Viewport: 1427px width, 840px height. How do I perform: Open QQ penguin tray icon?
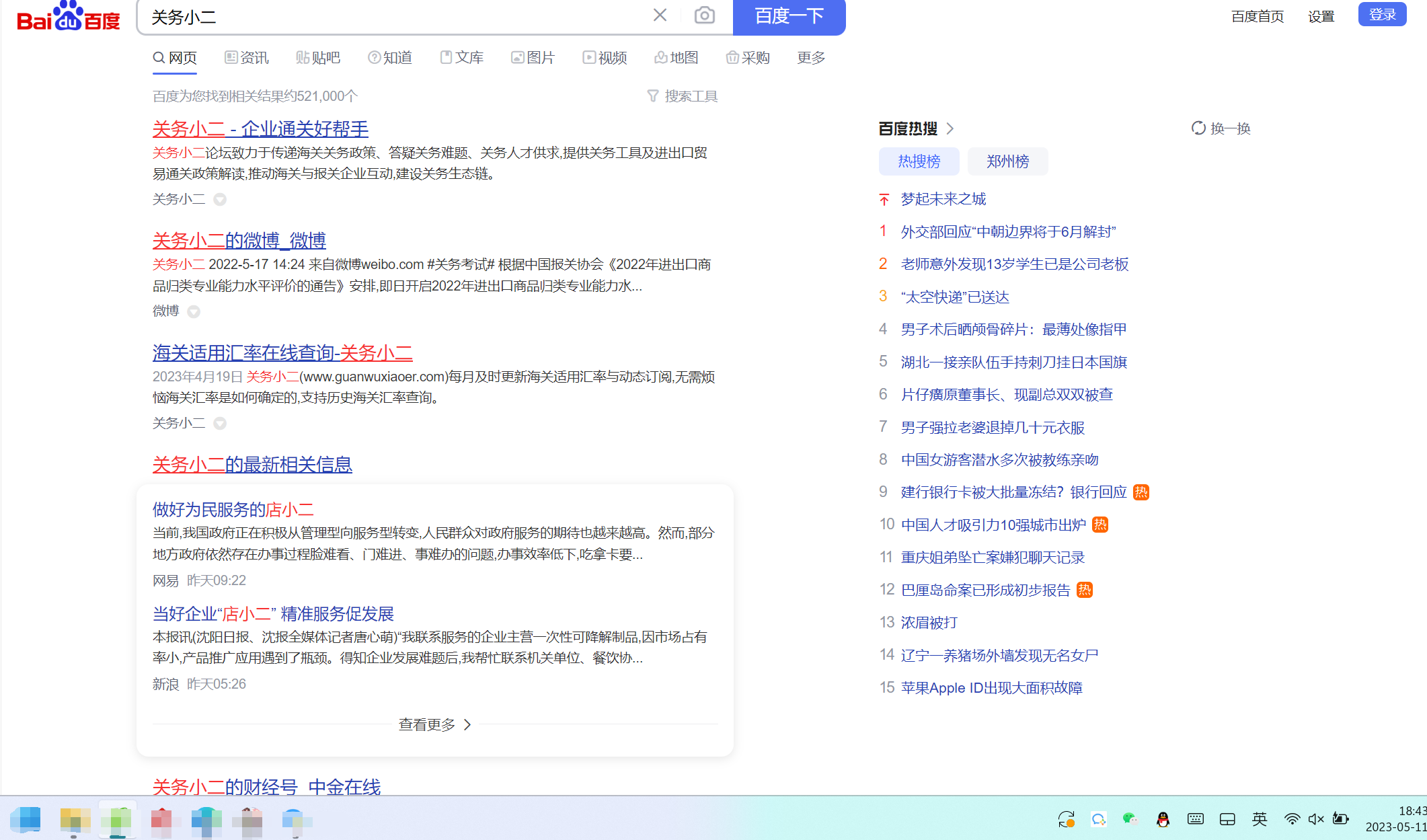(1163, 818)
